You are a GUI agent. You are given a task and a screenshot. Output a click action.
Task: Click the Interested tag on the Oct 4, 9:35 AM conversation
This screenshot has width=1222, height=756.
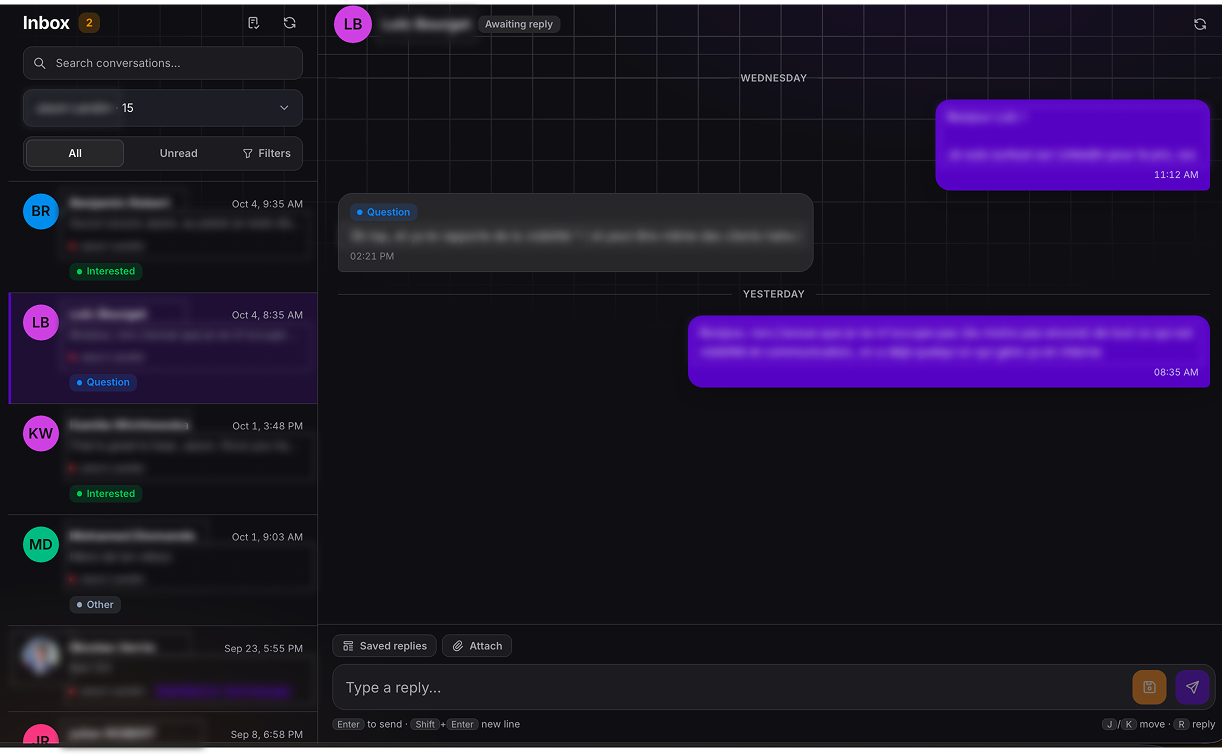(106, 271)
